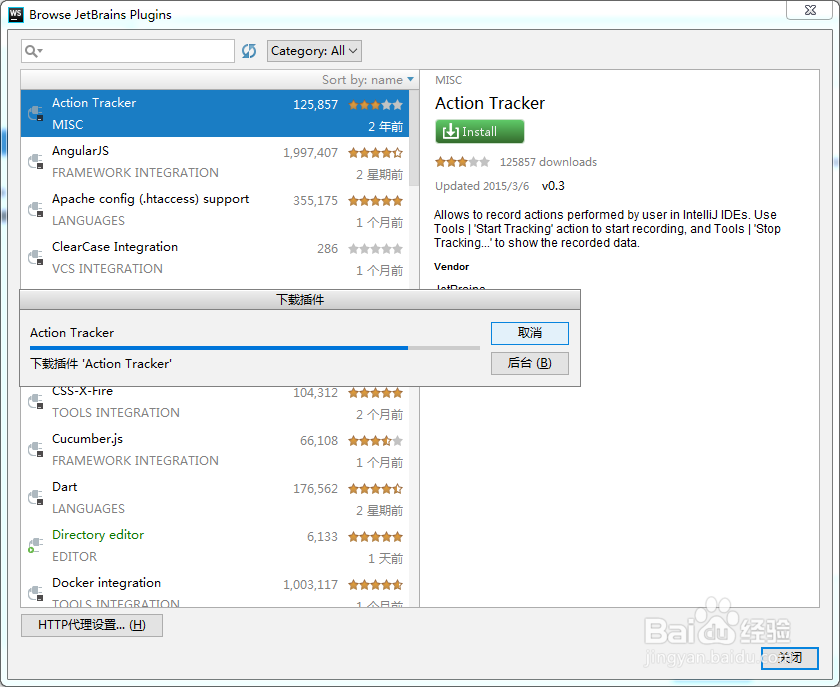Click the CSS-X-Fire plugin icon

pos(36,401)
